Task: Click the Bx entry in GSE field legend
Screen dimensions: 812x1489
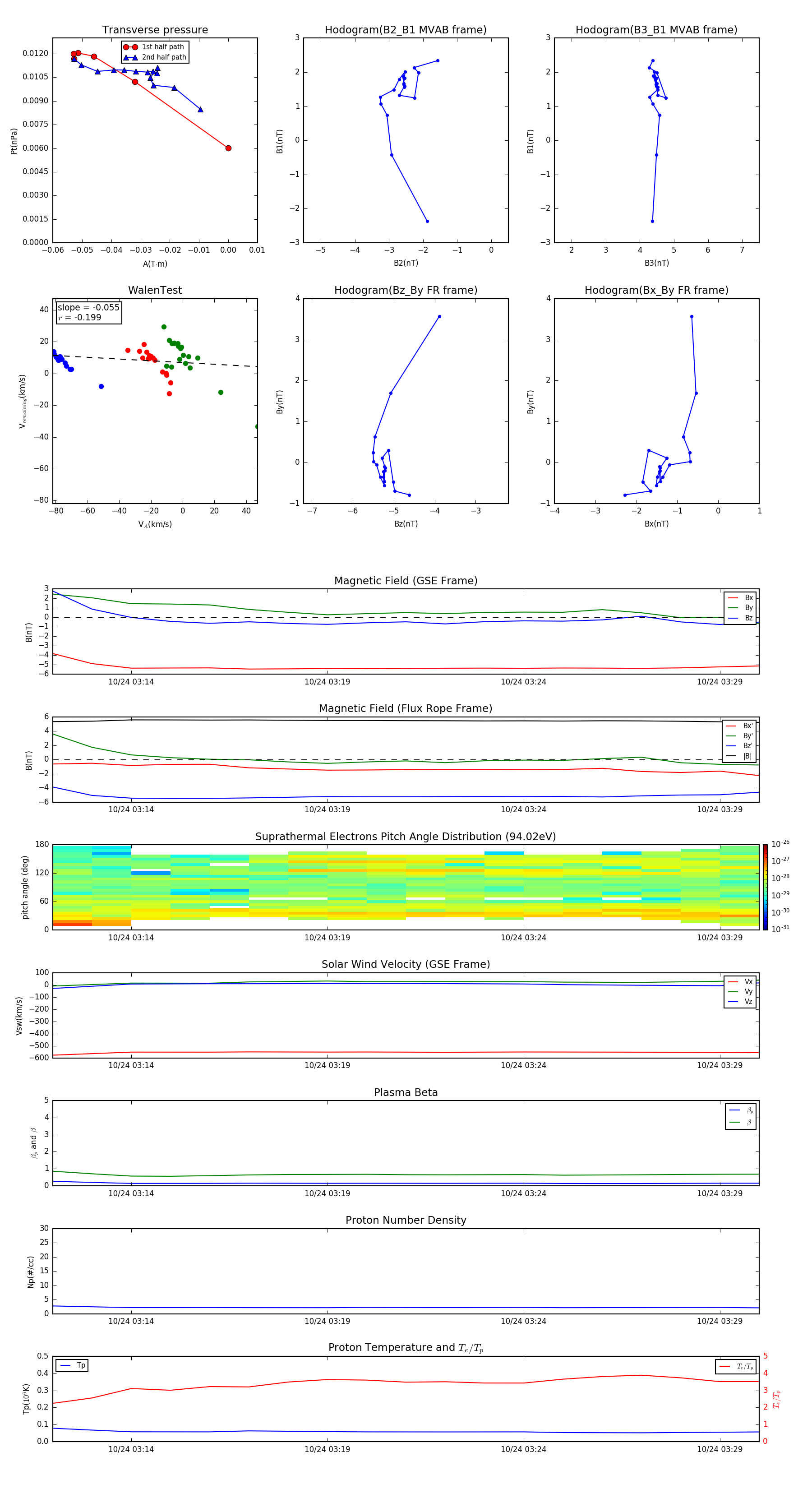Action: point(740,598)
